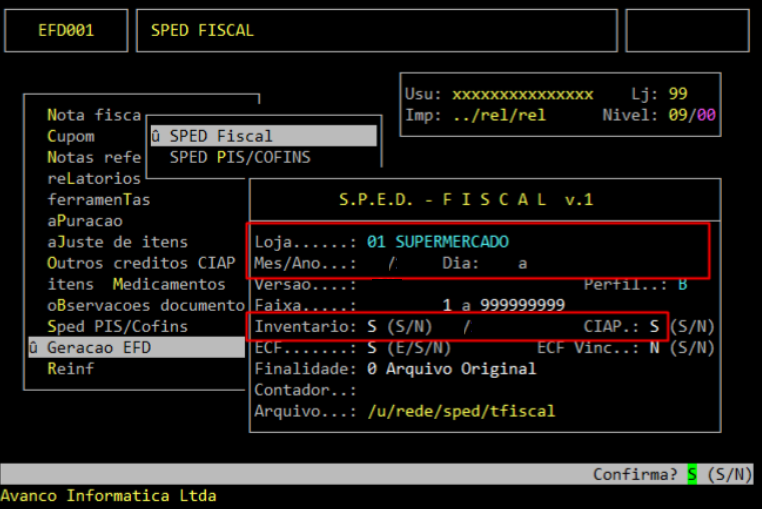Open the Reinf menu entry
Image resolution: width=762 pixels, height=509 pixels.
[70, 369]
